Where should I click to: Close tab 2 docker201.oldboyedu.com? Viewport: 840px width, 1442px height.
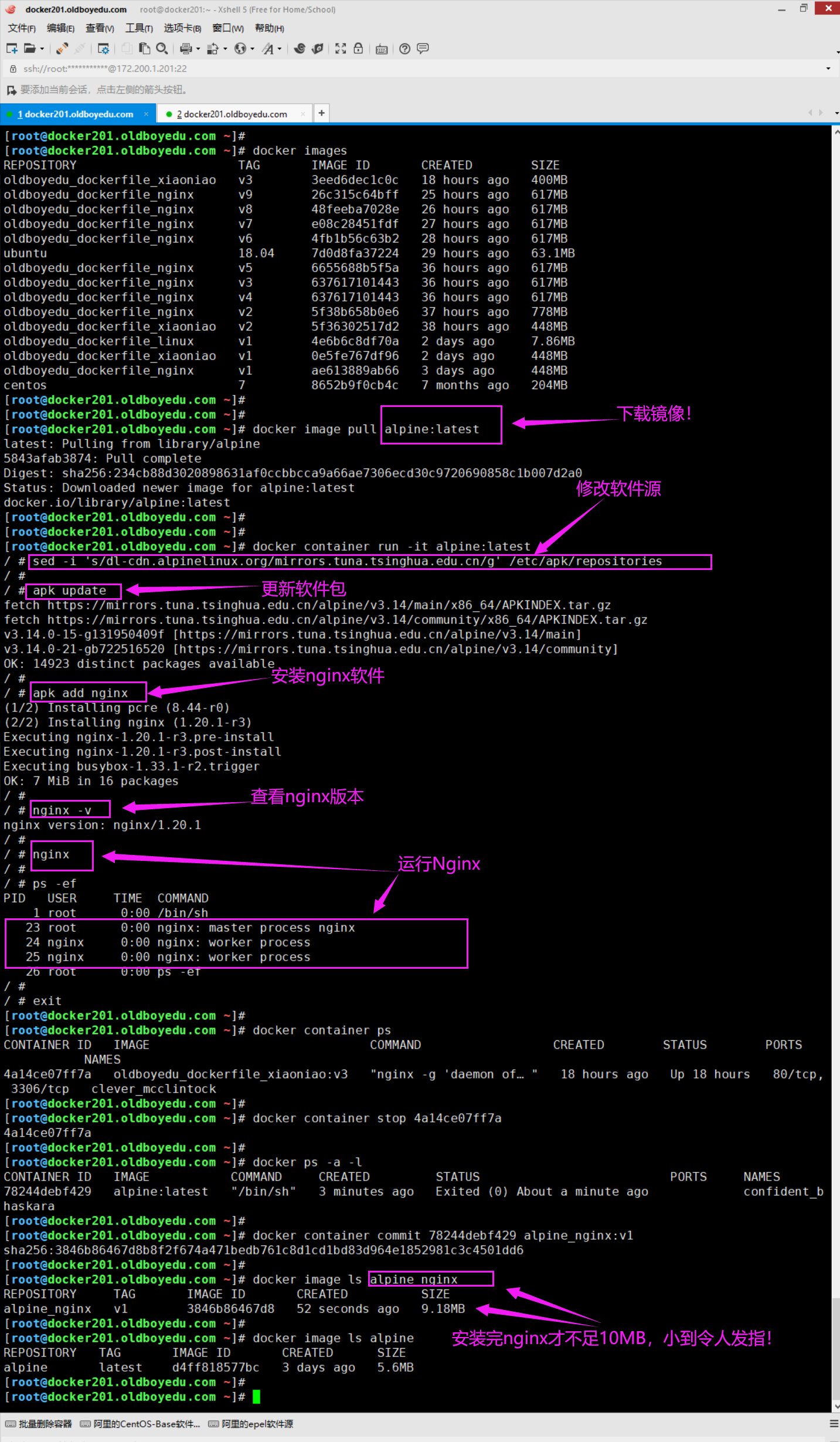[x=303, y=114]
